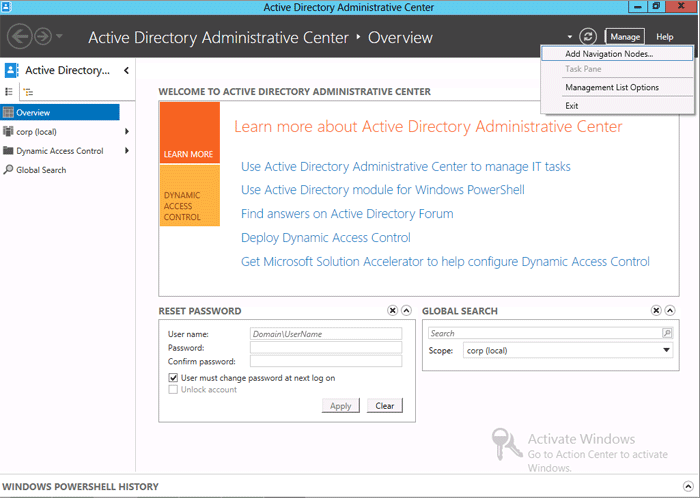Viewport: 700px width, 499px height.
Task: Expand the Dynamic Access Control node
Action: pos(127,151)
